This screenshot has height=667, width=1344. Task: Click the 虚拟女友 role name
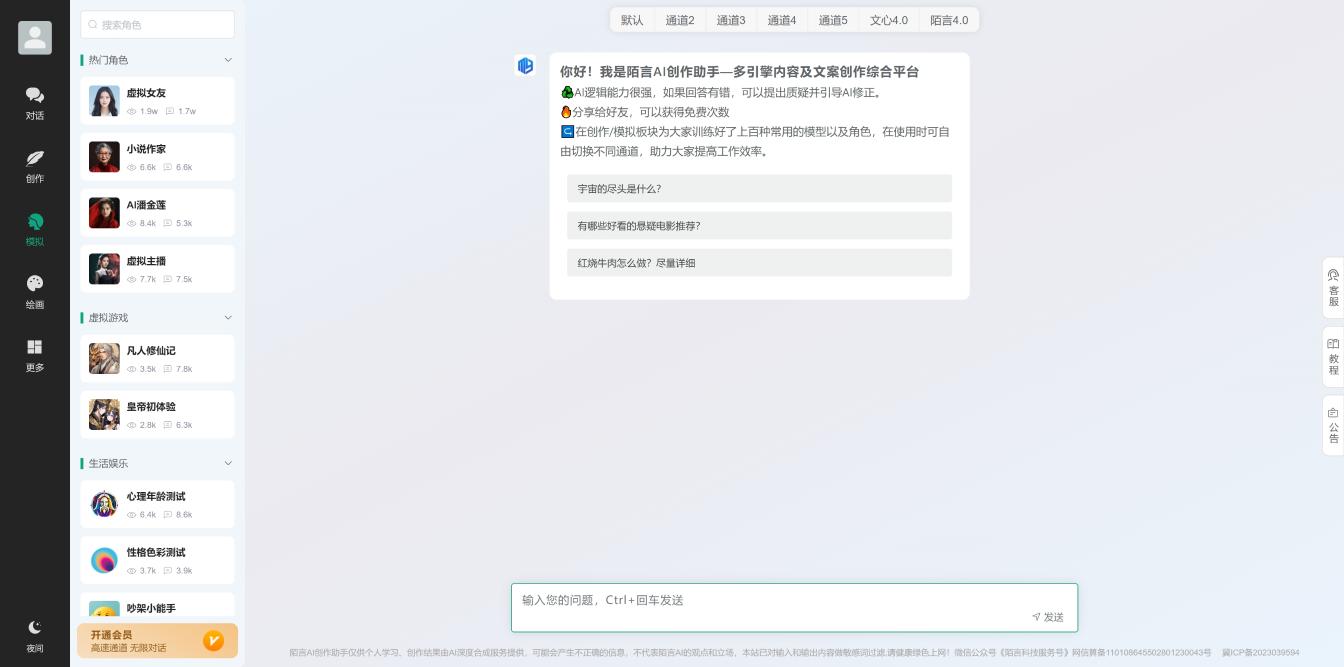pyautogui.click(x=146, y=93)
